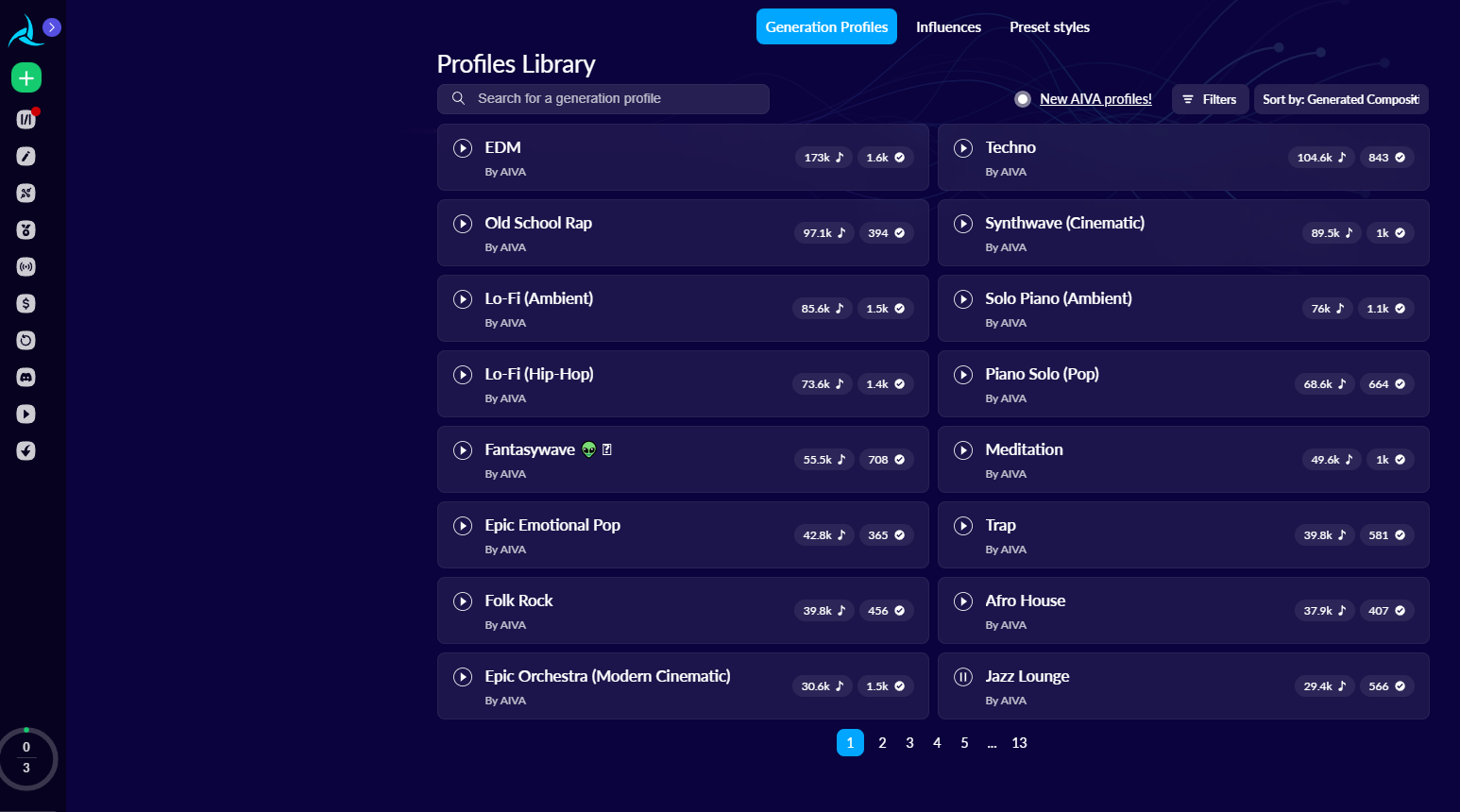The width and height of the screenshot is (1460, 812).
Task: Open the broadcast radio icon in the sidebar
Action: pyautogui.click(x=26, y=266)
